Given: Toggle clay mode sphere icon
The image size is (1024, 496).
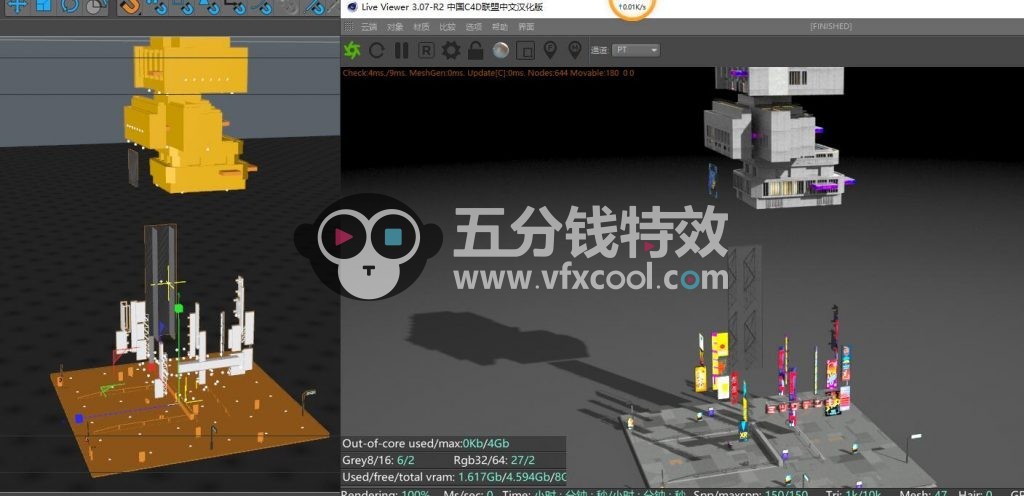Looking at the screenshot, I should click(x=501, y=50).
